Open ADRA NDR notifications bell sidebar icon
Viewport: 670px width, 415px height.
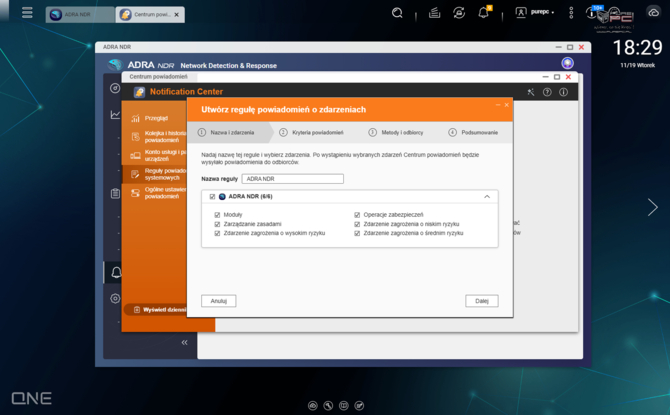click(116, 273)
